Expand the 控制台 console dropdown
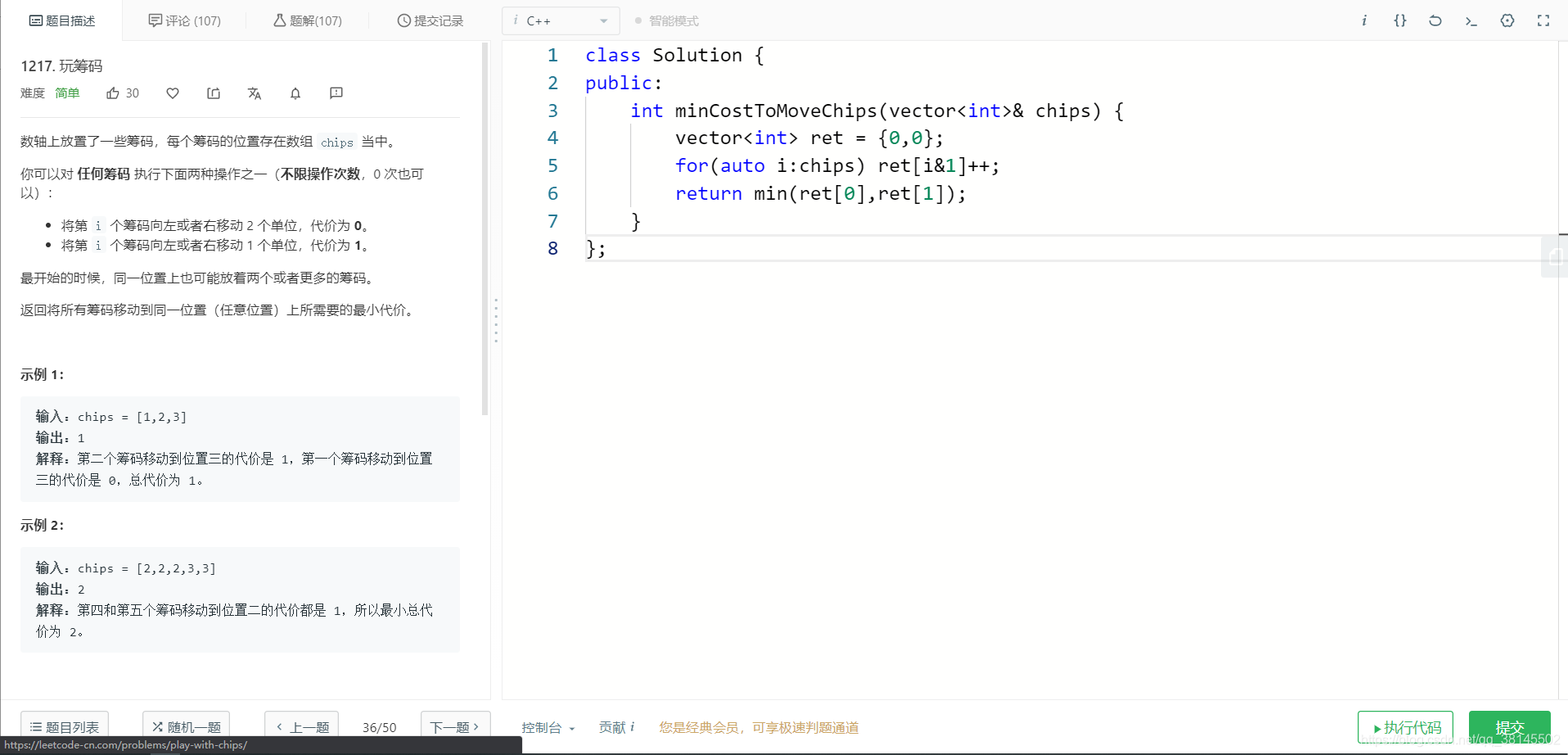The width and height of the screenshot is (1568, 755). pyautogui.click(x=548, y=727)
